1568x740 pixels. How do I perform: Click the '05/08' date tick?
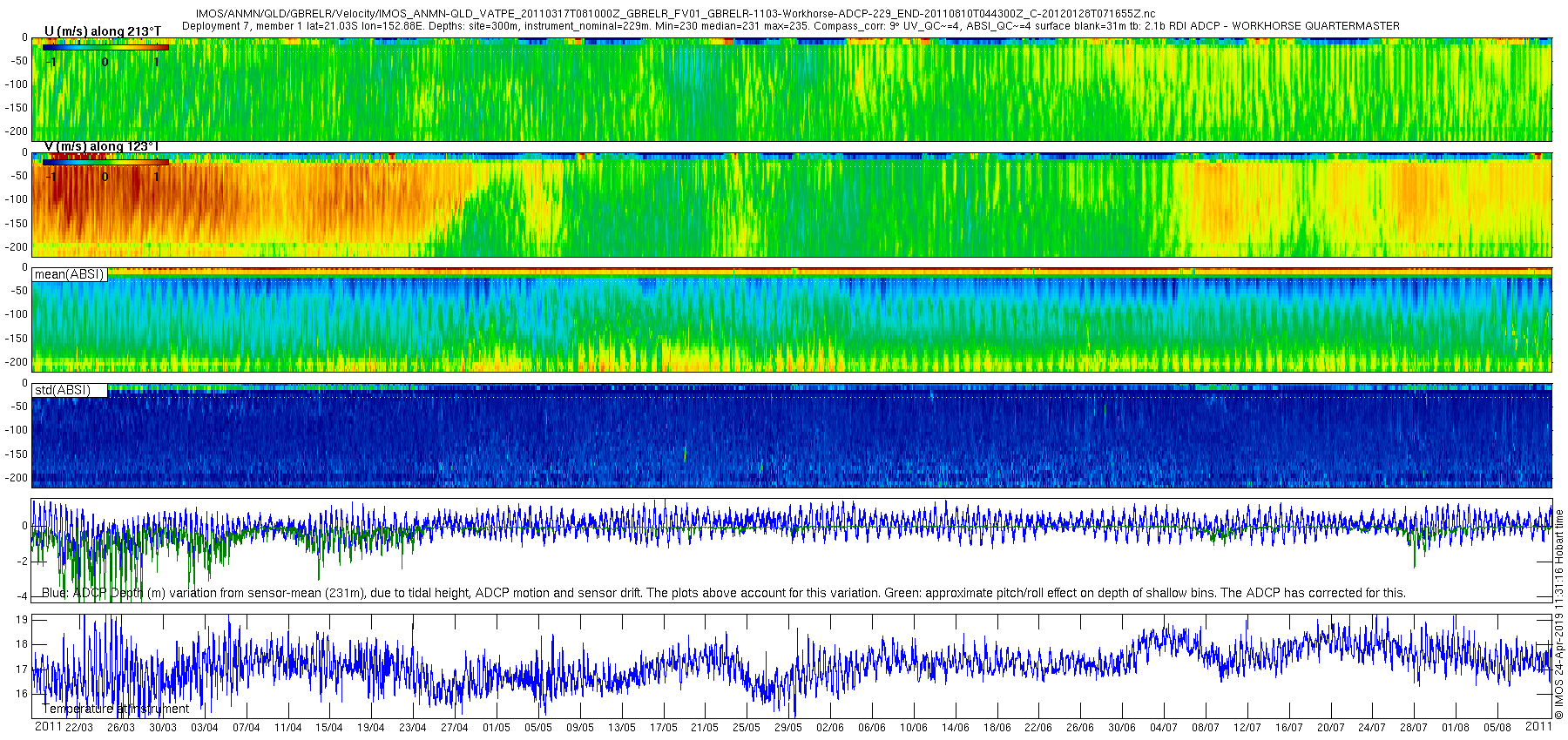tap(1497, 728)
